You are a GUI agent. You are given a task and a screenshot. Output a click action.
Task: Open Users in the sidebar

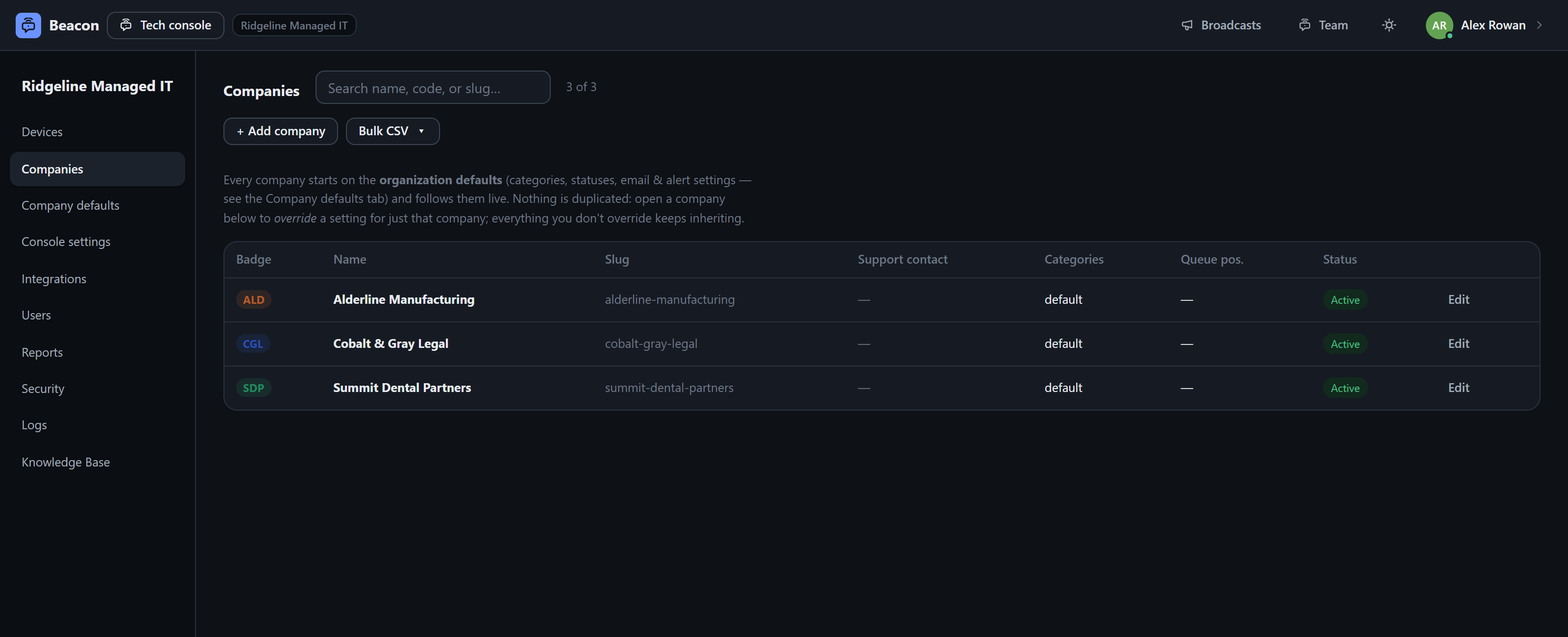(x=98, y=315)
